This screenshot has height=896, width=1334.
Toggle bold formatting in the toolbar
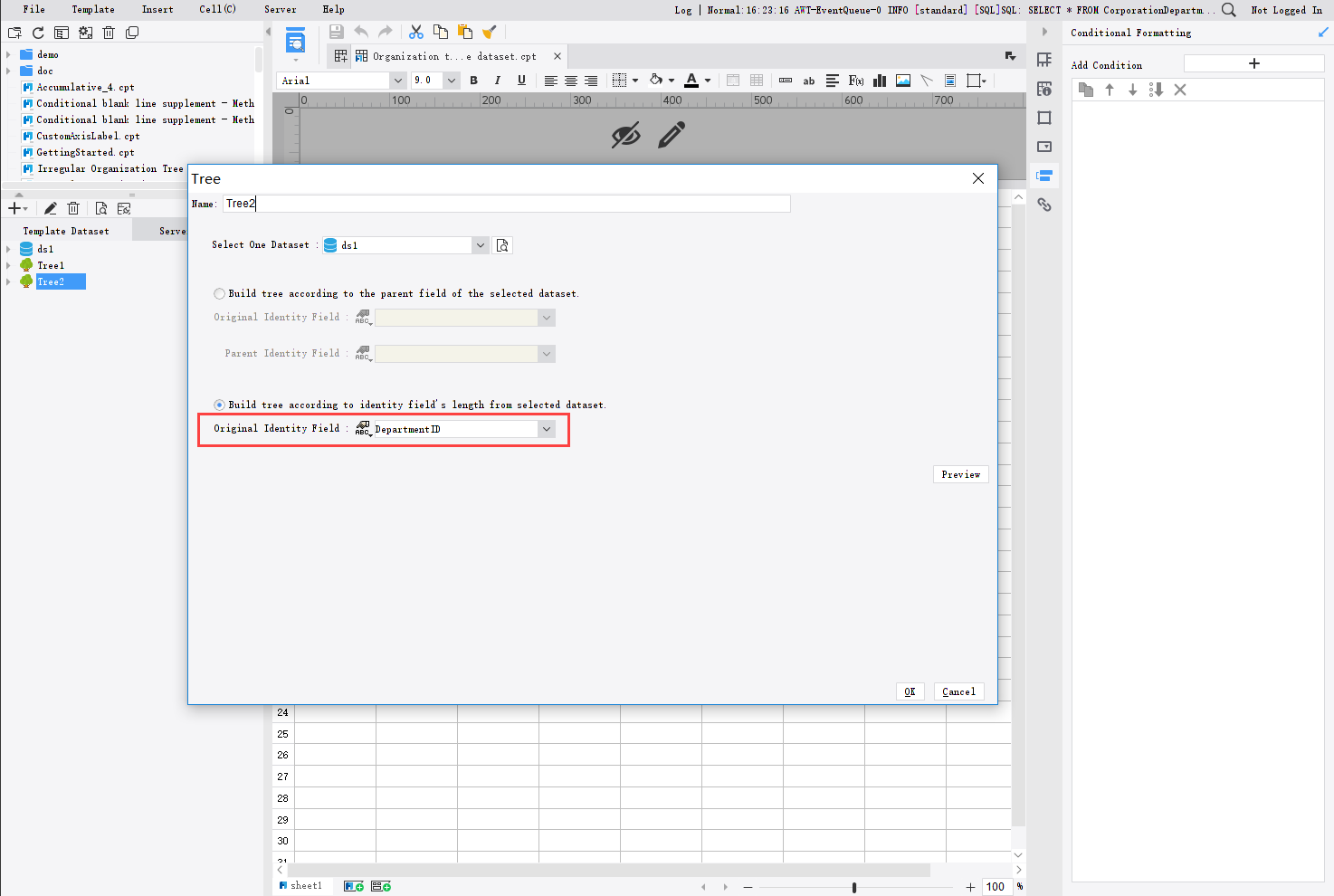click(x=473, y=81)
